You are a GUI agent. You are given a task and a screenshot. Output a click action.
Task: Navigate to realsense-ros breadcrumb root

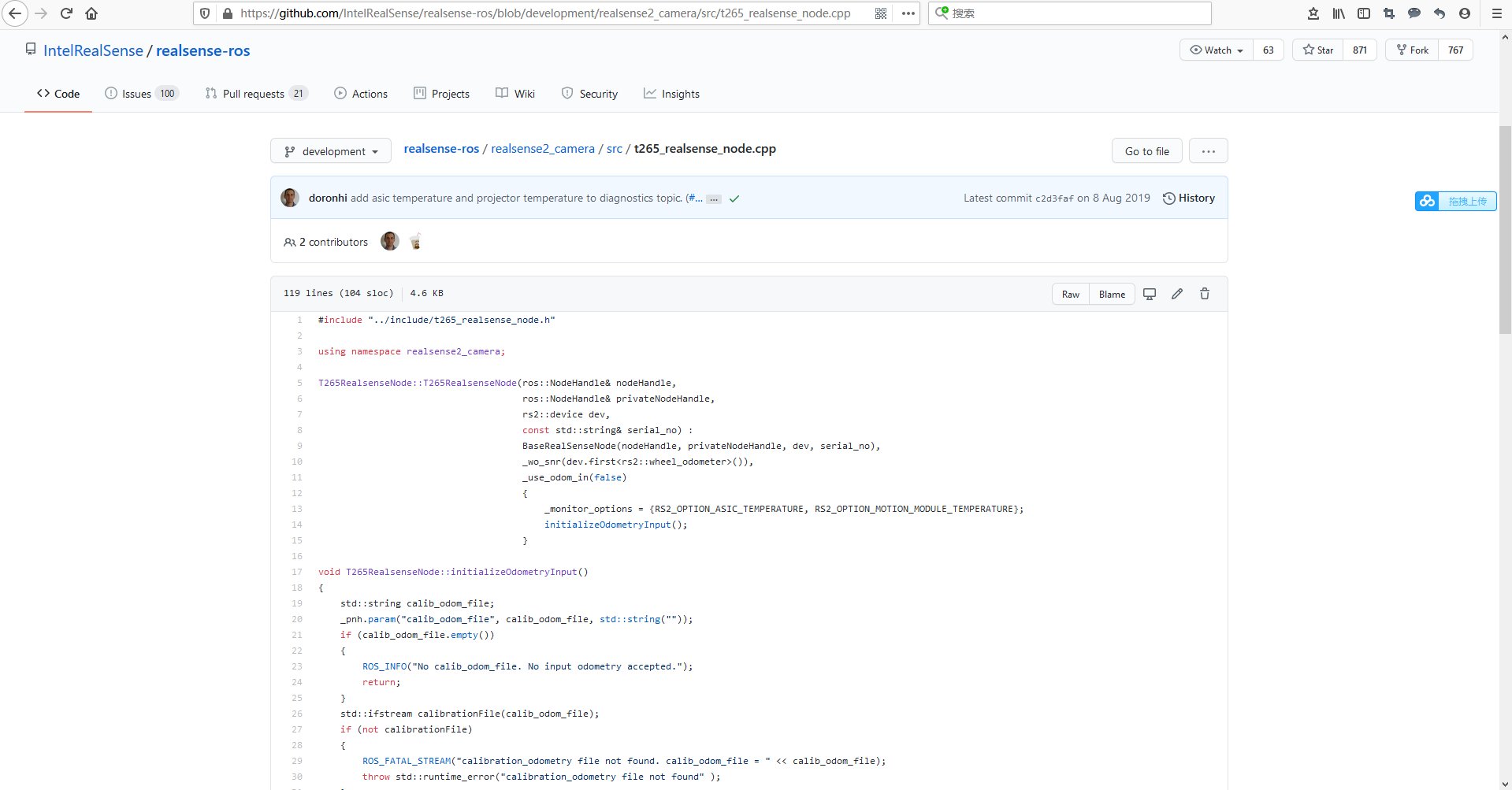[441, 149]
